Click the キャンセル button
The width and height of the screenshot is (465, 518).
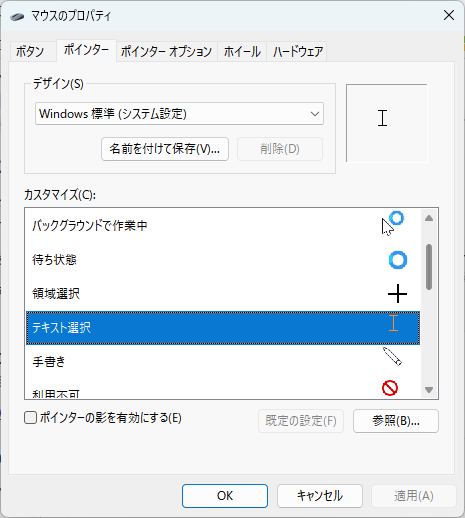tap(320, 496)
